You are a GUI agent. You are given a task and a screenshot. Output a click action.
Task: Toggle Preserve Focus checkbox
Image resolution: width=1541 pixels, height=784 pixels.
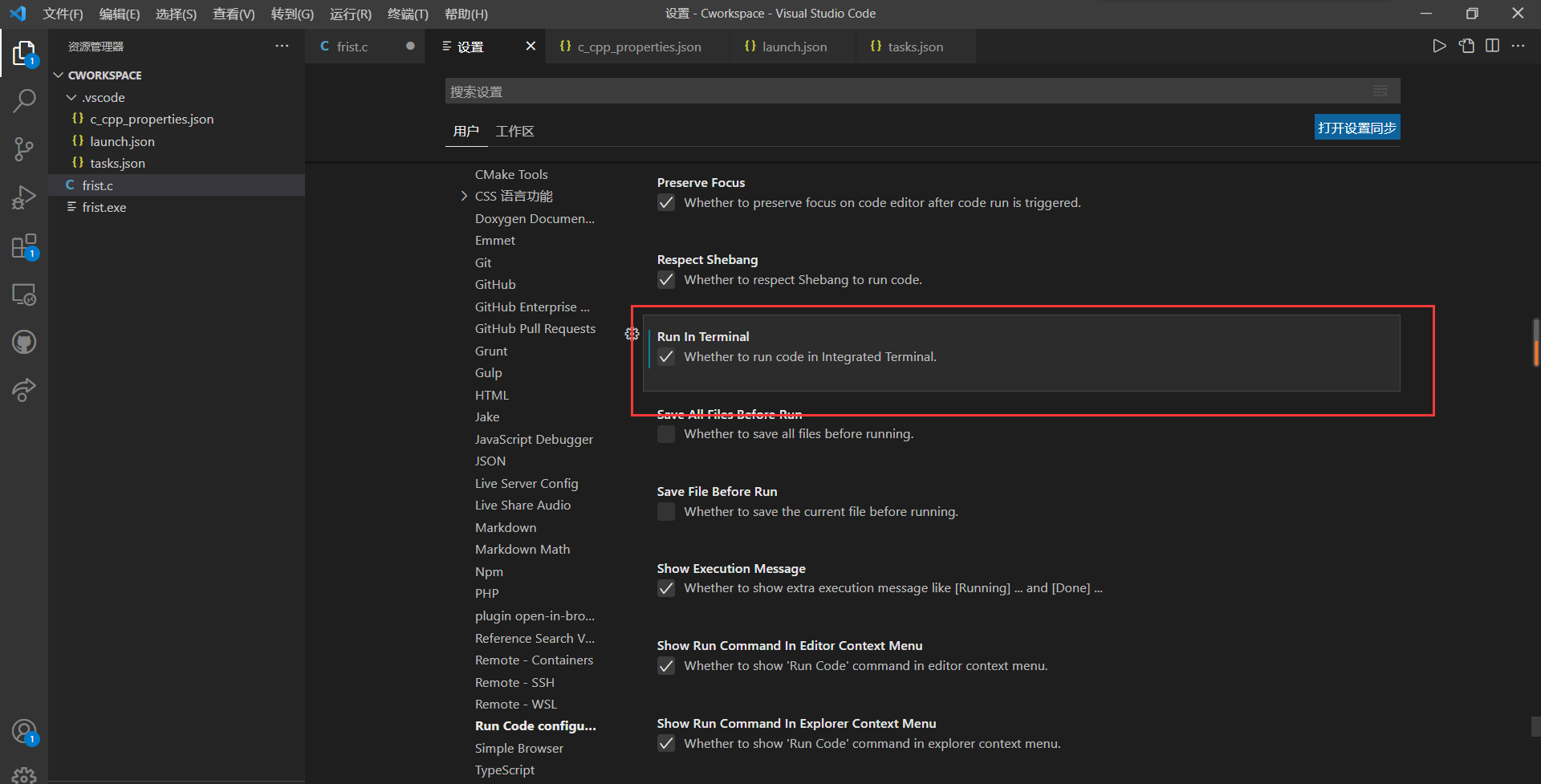pyautogui.click(x=666, y=202)
